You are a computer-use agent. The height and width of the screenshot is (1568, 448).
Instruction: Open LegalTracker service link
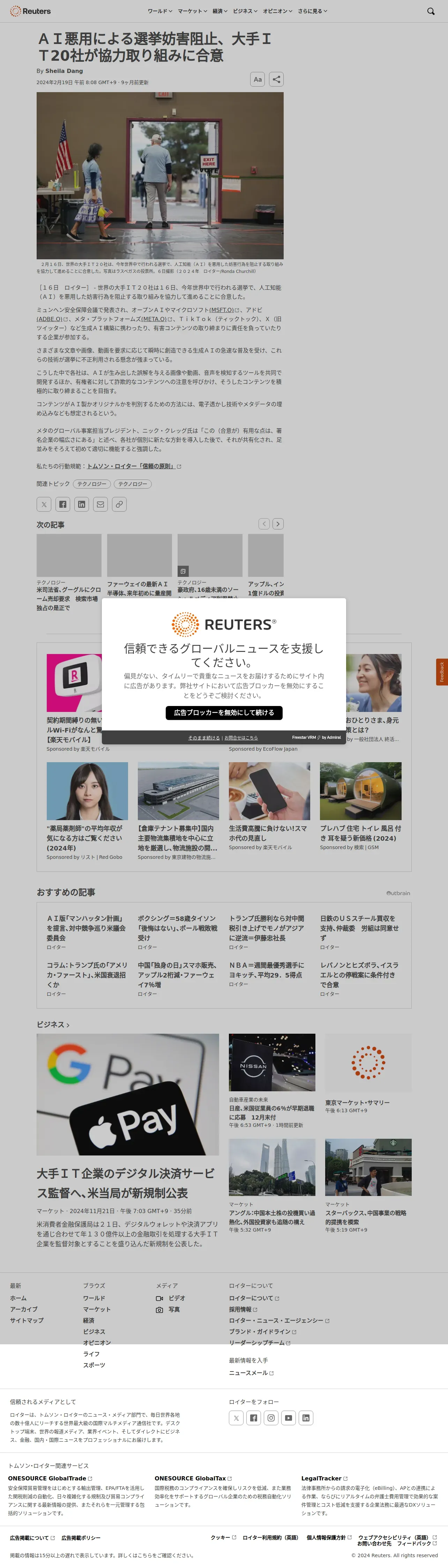tap(324, 1478)
